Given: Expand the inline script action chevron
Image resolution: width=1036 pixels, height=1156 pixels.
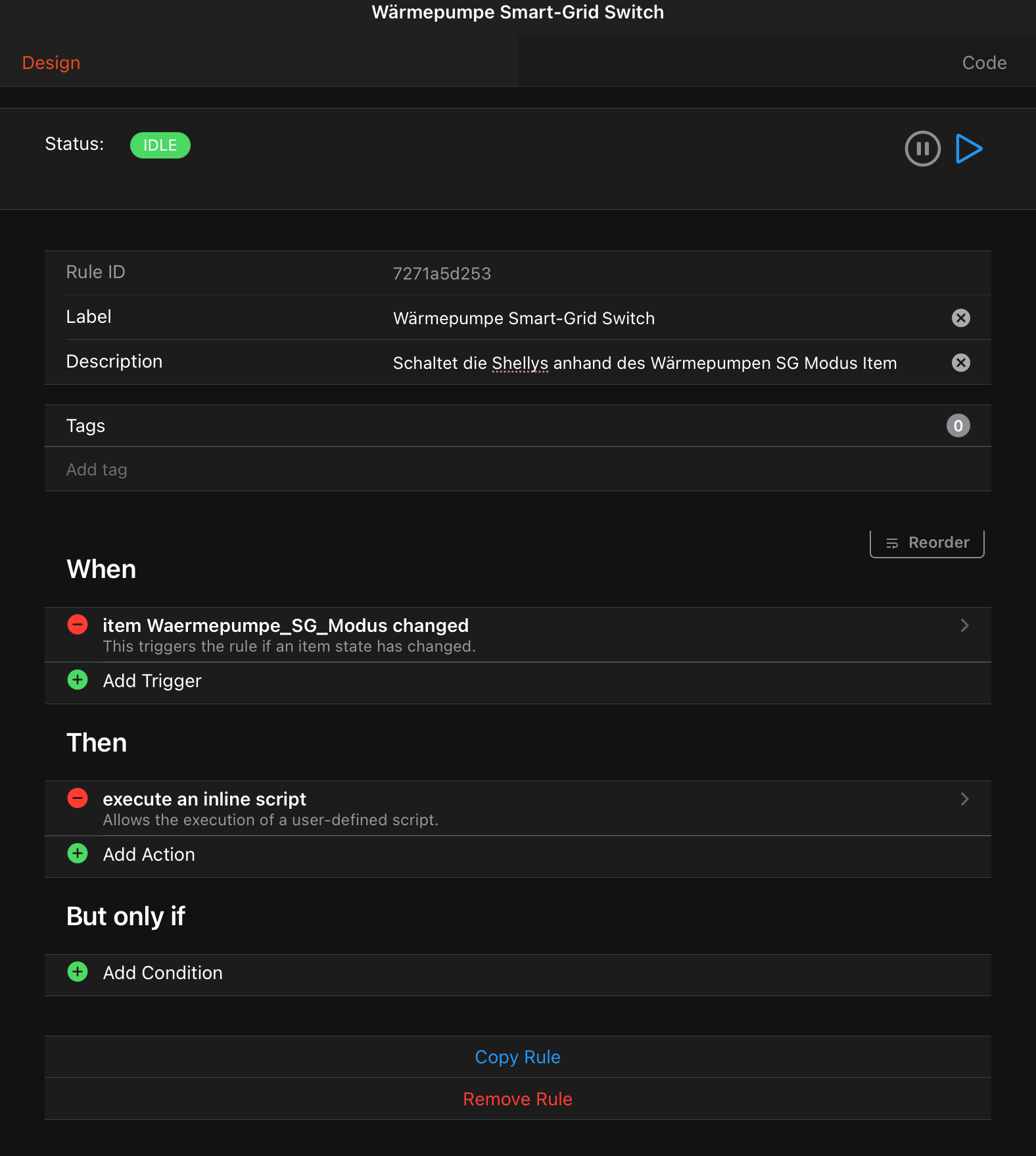Looking at the screenshot, I should pos(964,799).
